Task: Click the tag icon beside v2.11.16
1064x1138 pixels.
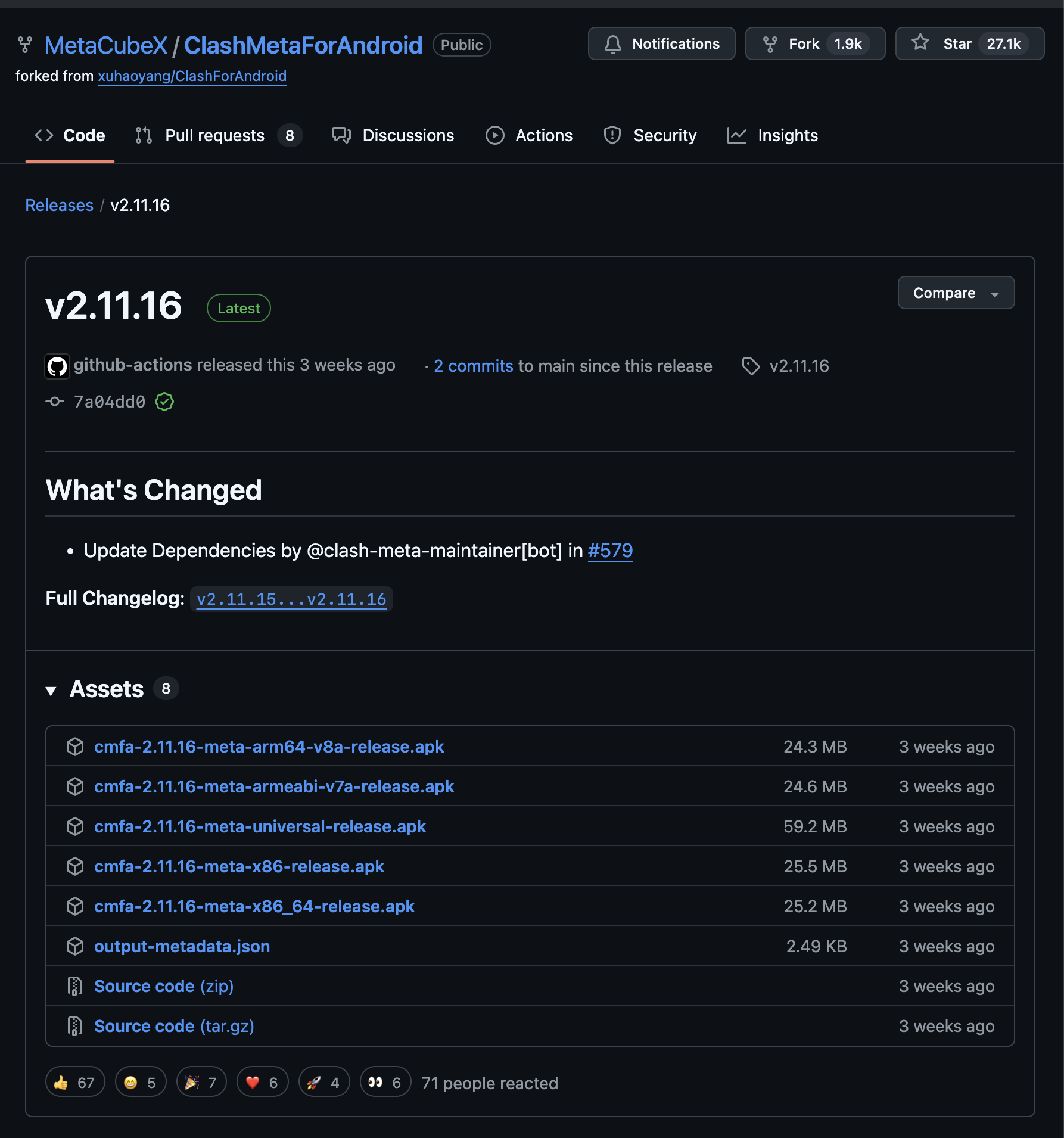Action: coord(751,366)
